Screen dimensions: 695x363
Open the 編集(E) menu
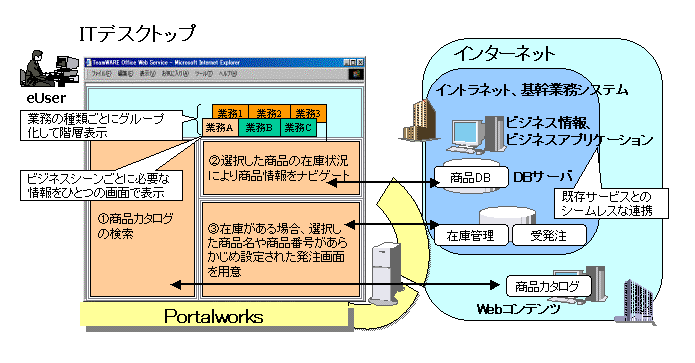click(125, 74)
